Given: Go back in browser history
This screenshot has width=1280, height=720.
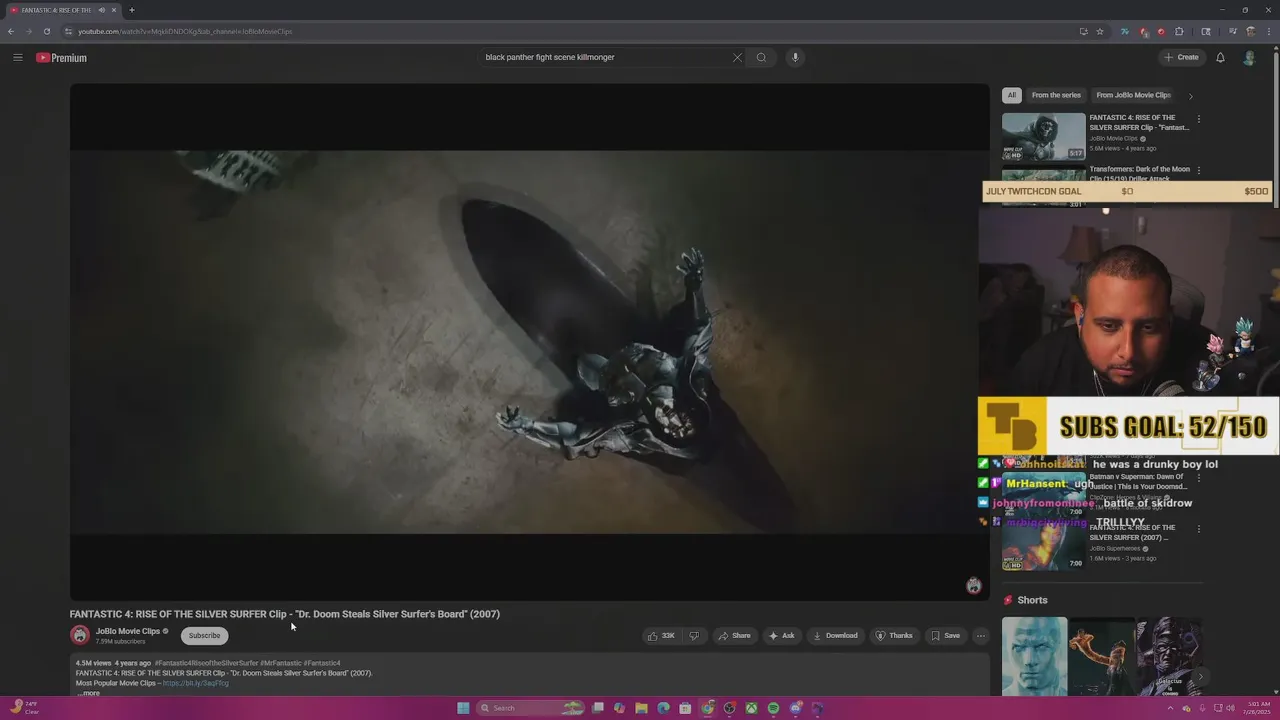Looking at the screenshot, I should 11,31.
